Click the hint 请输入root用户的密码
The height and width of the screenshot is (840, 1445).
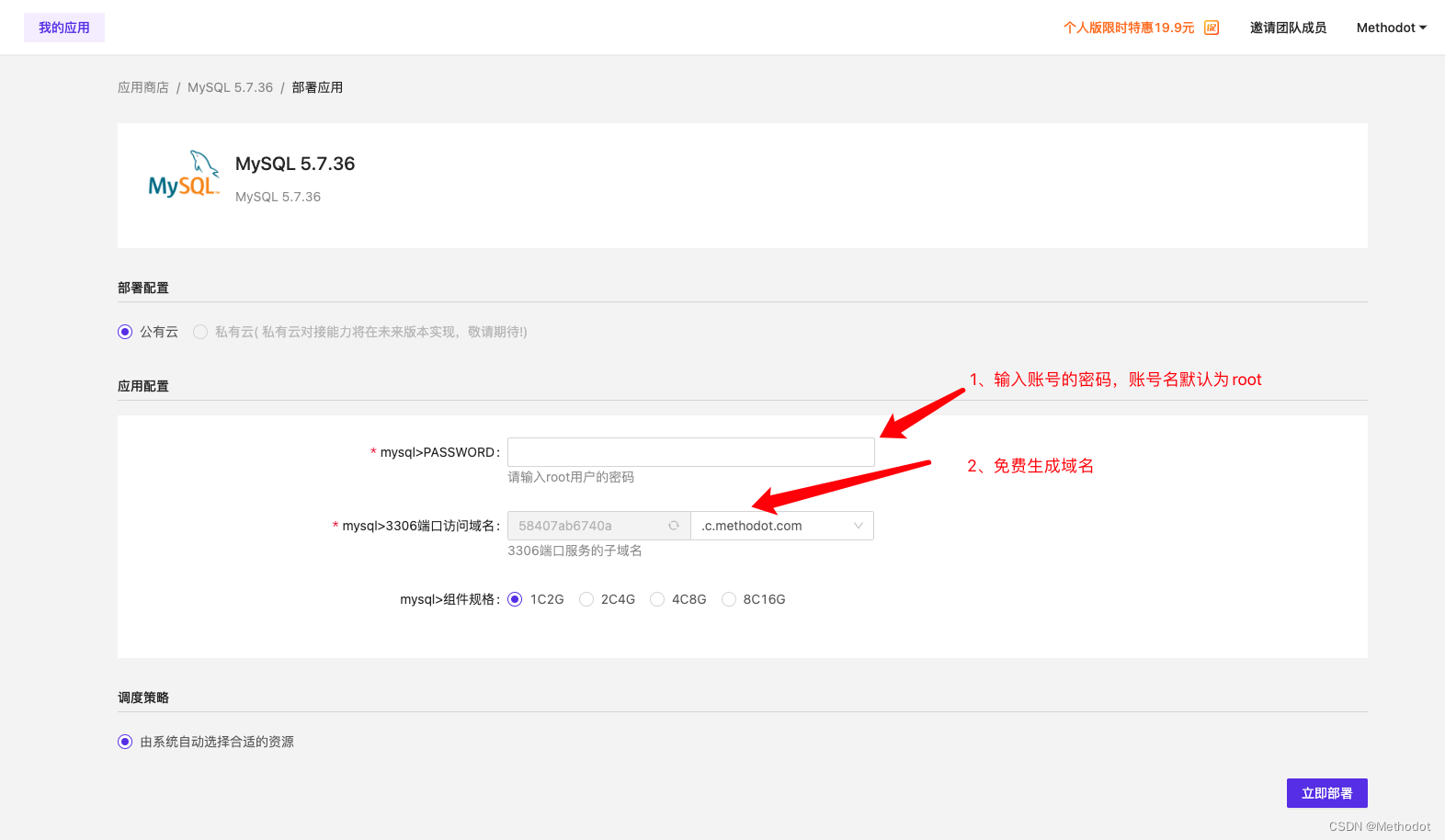click(571, 477)
